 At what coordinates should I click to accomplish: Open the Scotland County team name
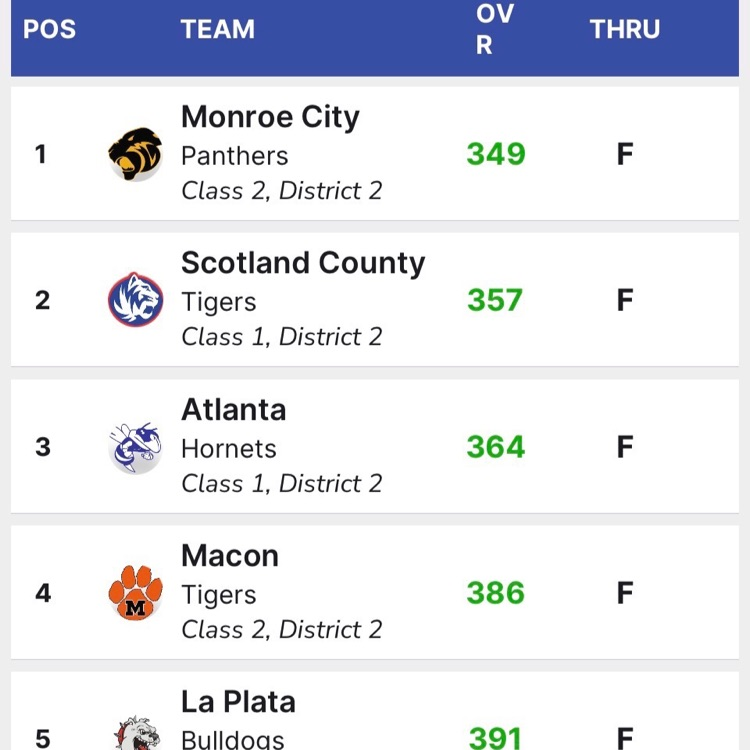303,263
